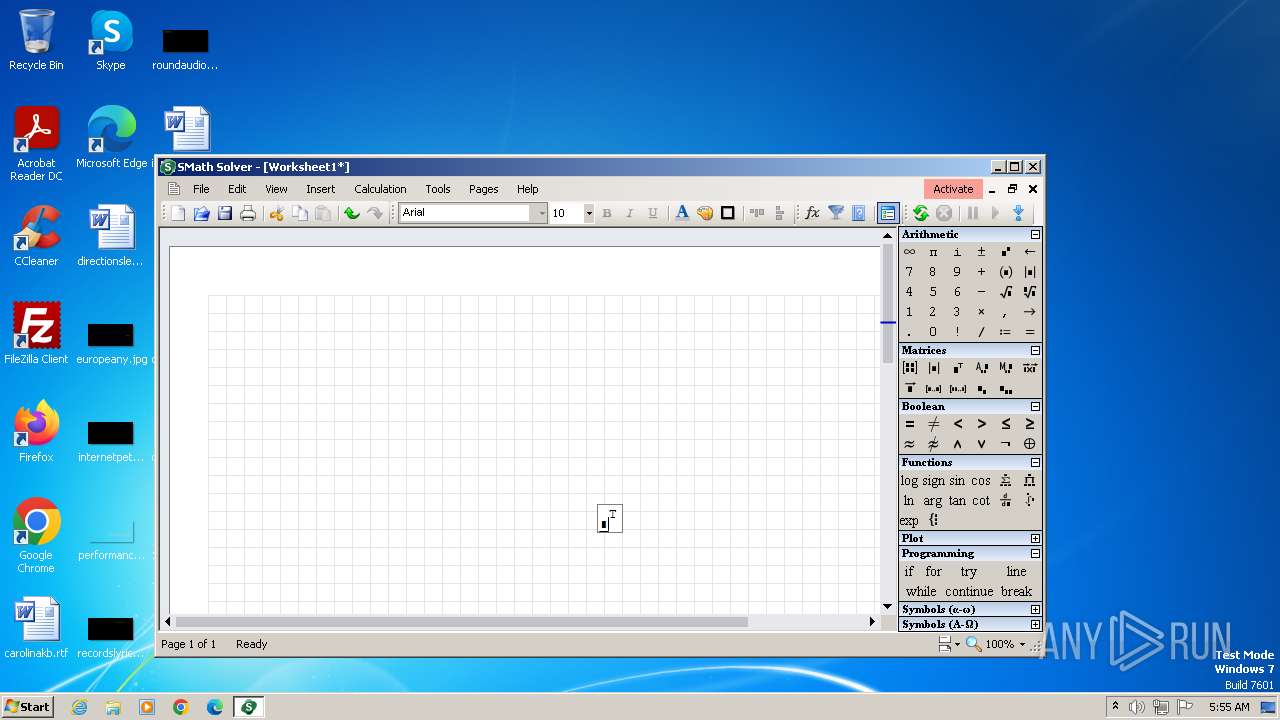Open the reference book icon

point(858,213)
